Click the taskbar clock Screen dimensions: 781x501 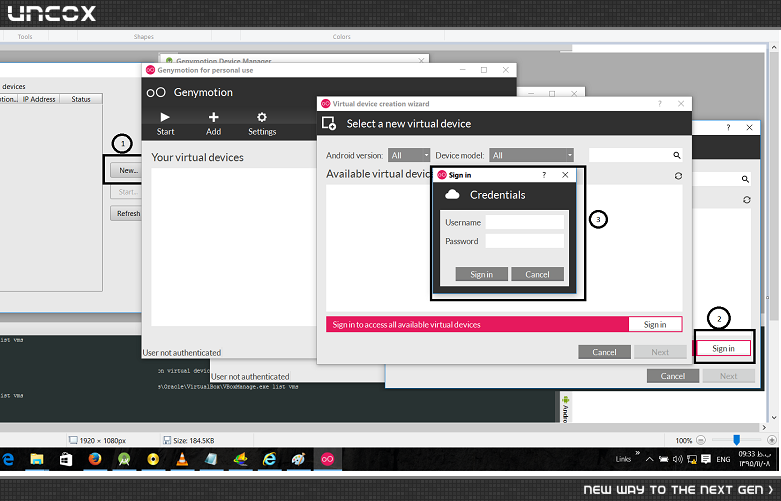(x=755, y=459)
